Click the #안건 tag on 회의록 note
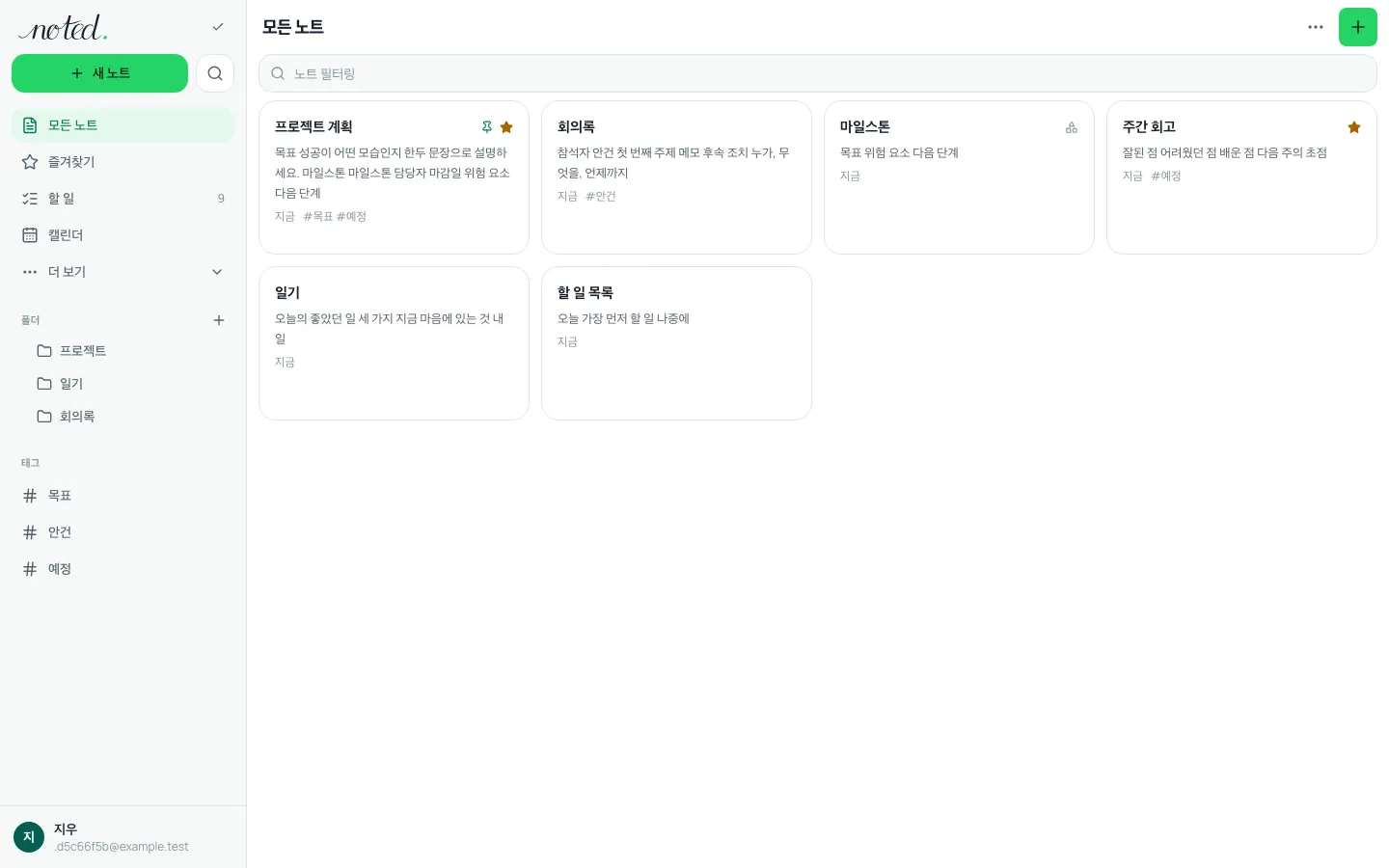 click(601, 196)
